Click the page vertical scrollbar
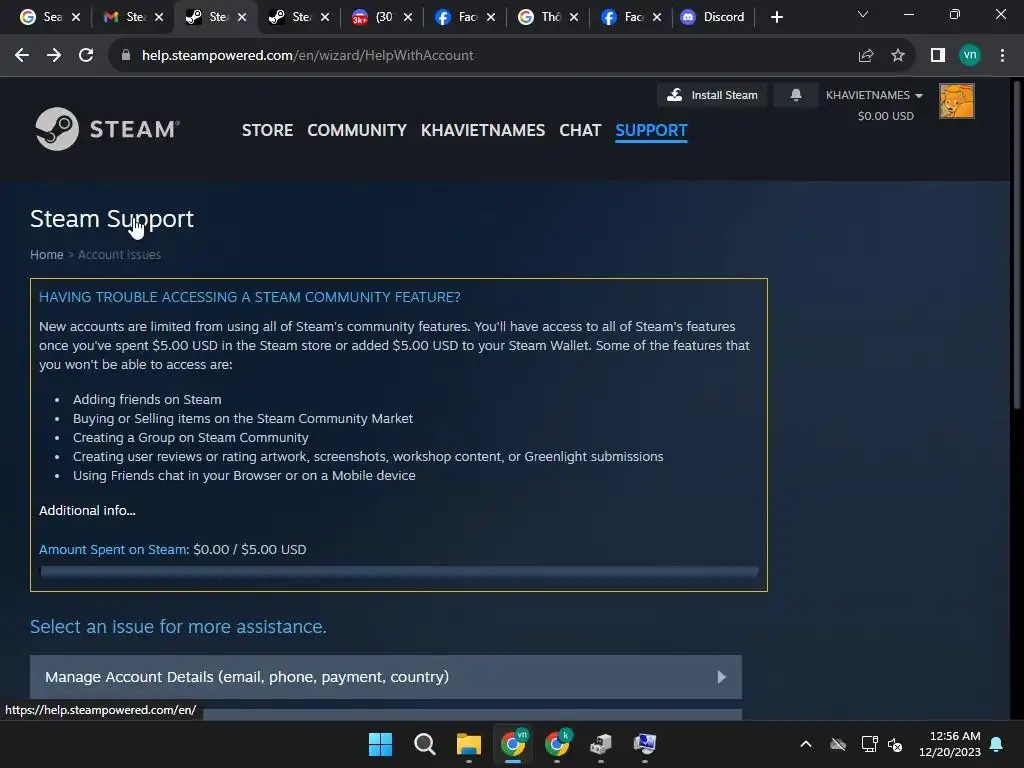The width and height of the screenshot is (1024, 768). tap(1016, 245)
